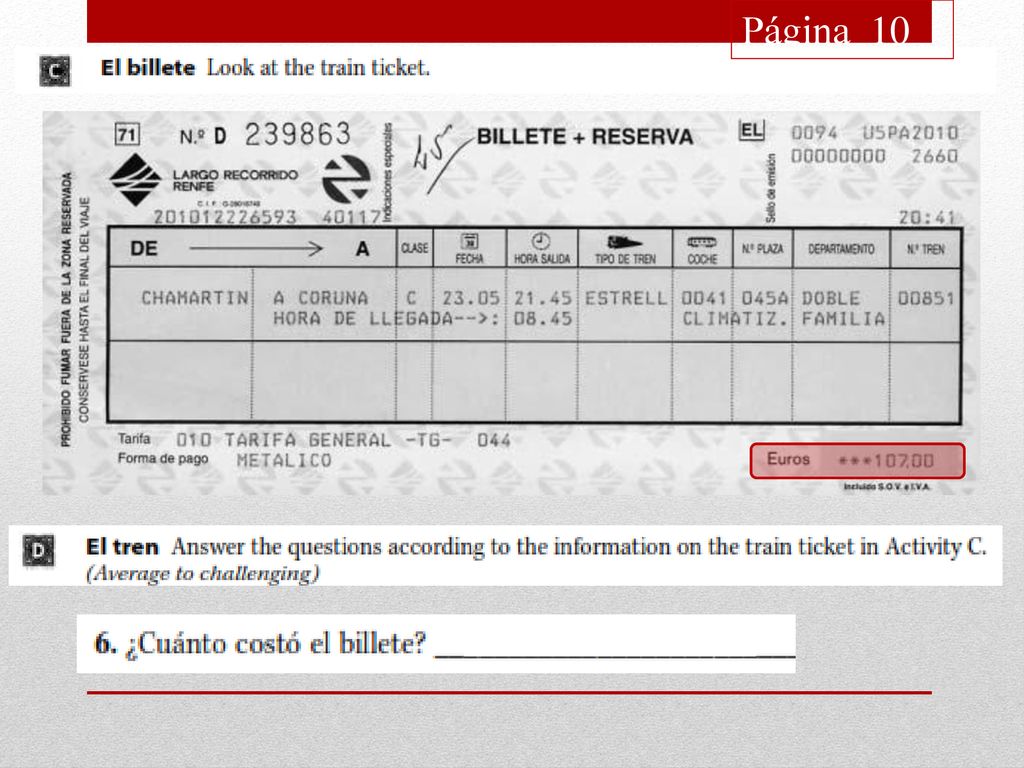This screenshot has height=768, width=1024.
Task: Click 'Look at the train ticket.' text
Action: tap(318, 68)
